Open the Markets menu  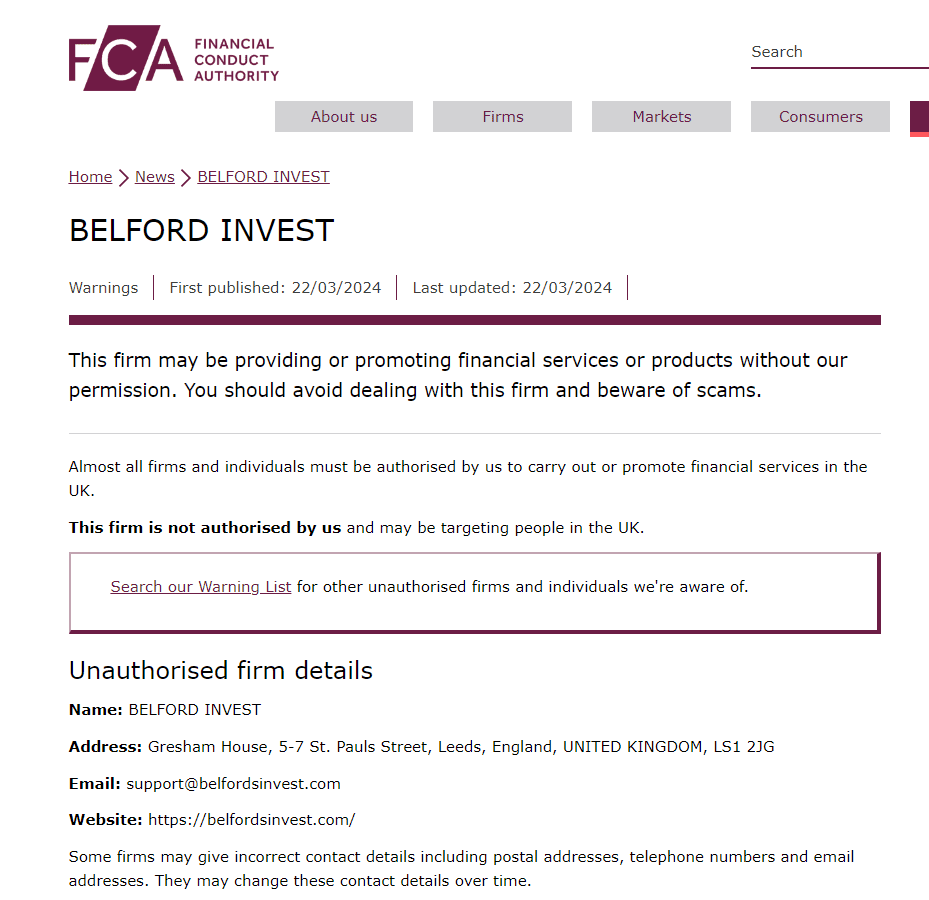tap(661, 117)
